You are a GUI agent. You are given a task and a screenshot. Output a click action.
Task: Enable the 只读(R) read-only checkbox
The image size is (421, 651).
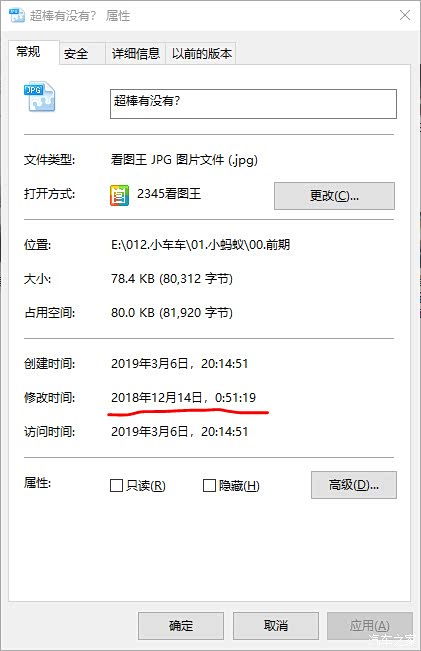[116, 485]
